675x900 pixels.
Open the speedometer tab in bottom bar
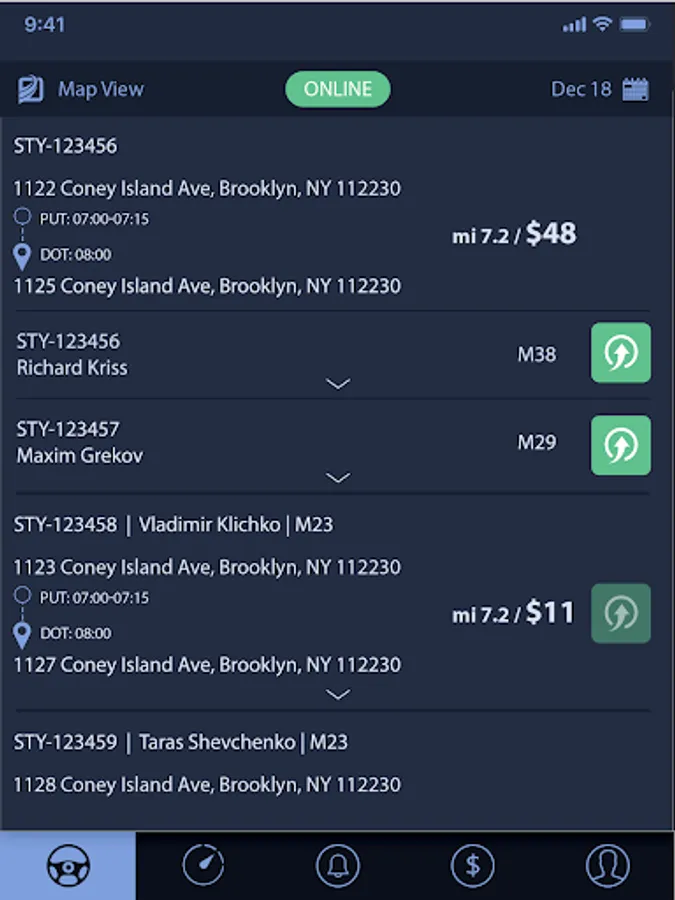point(203,864)
